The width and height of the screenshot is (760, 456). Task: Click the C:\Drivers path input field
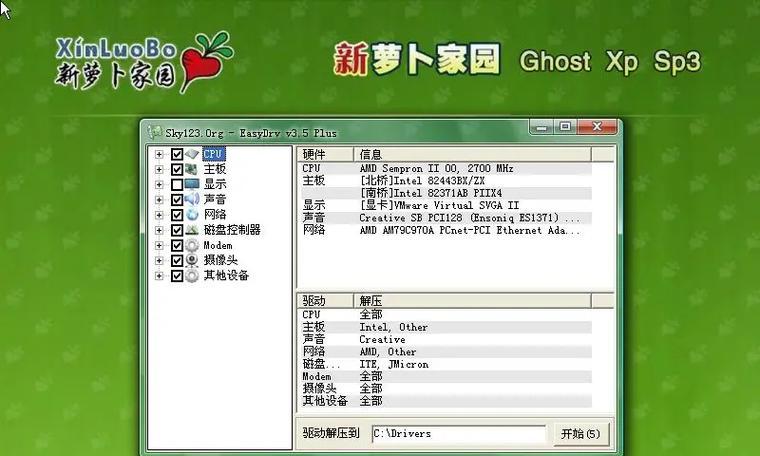459,434
